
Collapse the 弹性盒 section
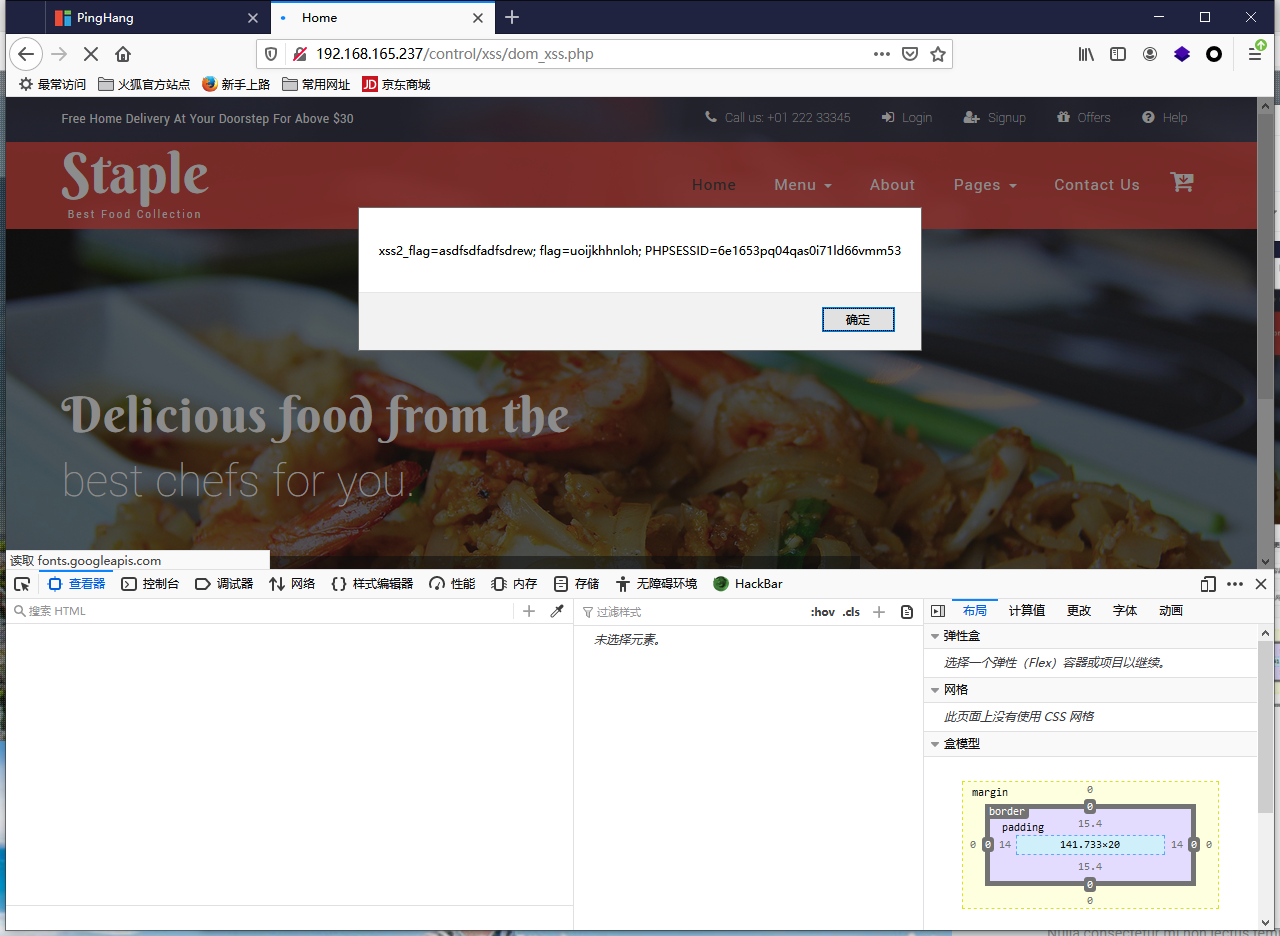tap(936, 636)
